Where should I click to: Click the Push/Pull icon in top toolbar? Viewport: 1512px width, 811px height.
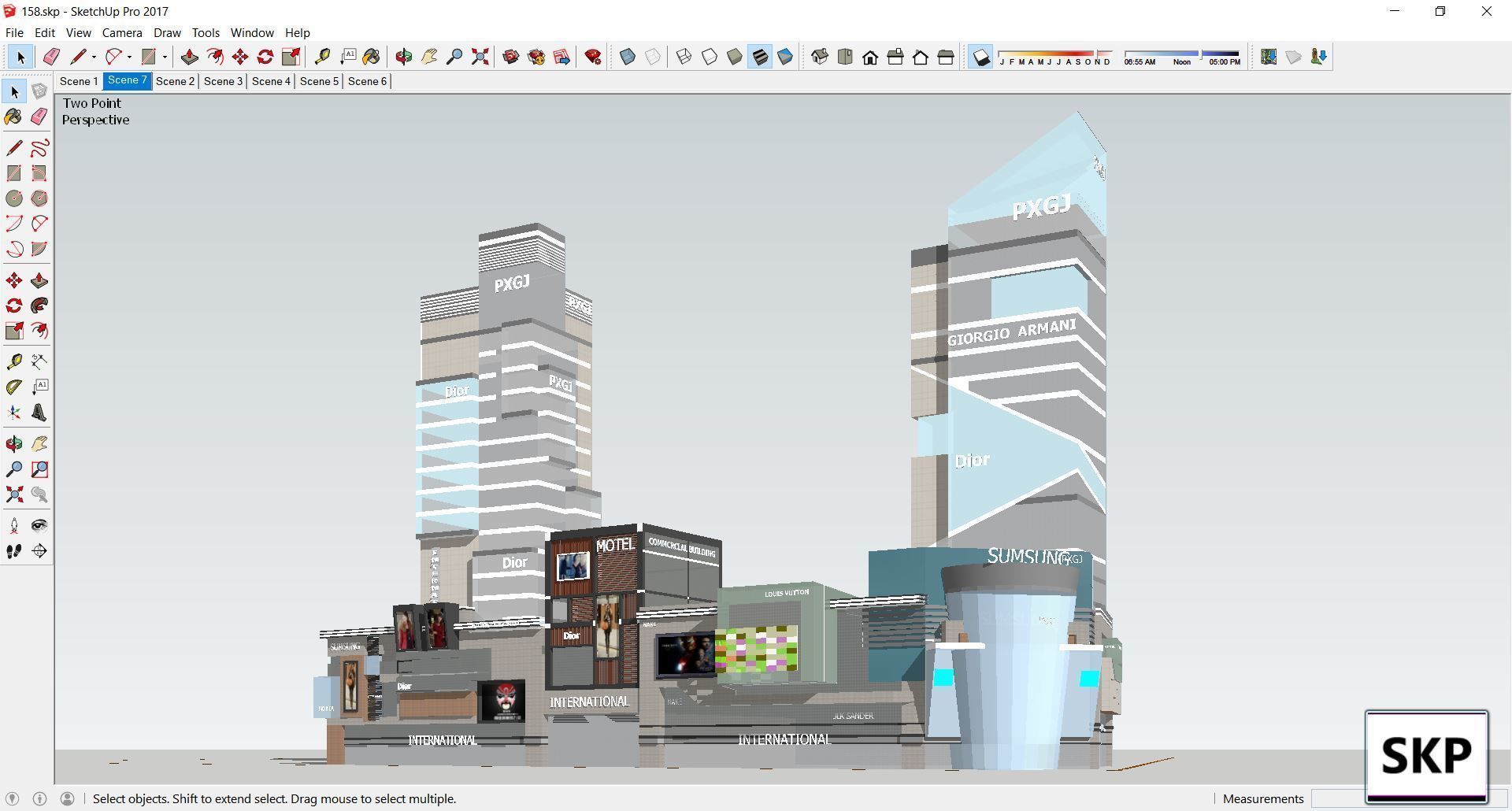click(190, 57)
